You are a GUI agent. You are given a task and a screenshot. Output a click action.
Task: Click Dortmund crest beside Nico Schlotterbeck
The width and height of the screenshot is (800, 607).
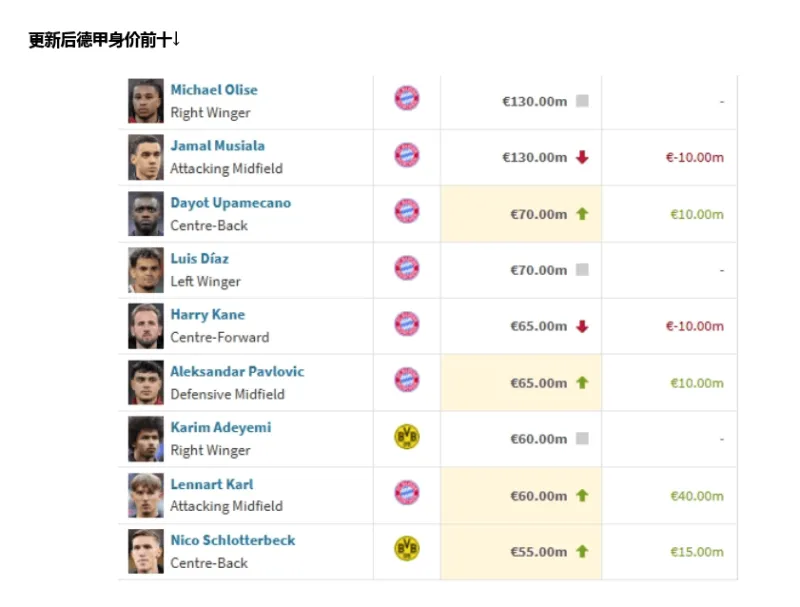pyautogui.click(x=407, y=549)
